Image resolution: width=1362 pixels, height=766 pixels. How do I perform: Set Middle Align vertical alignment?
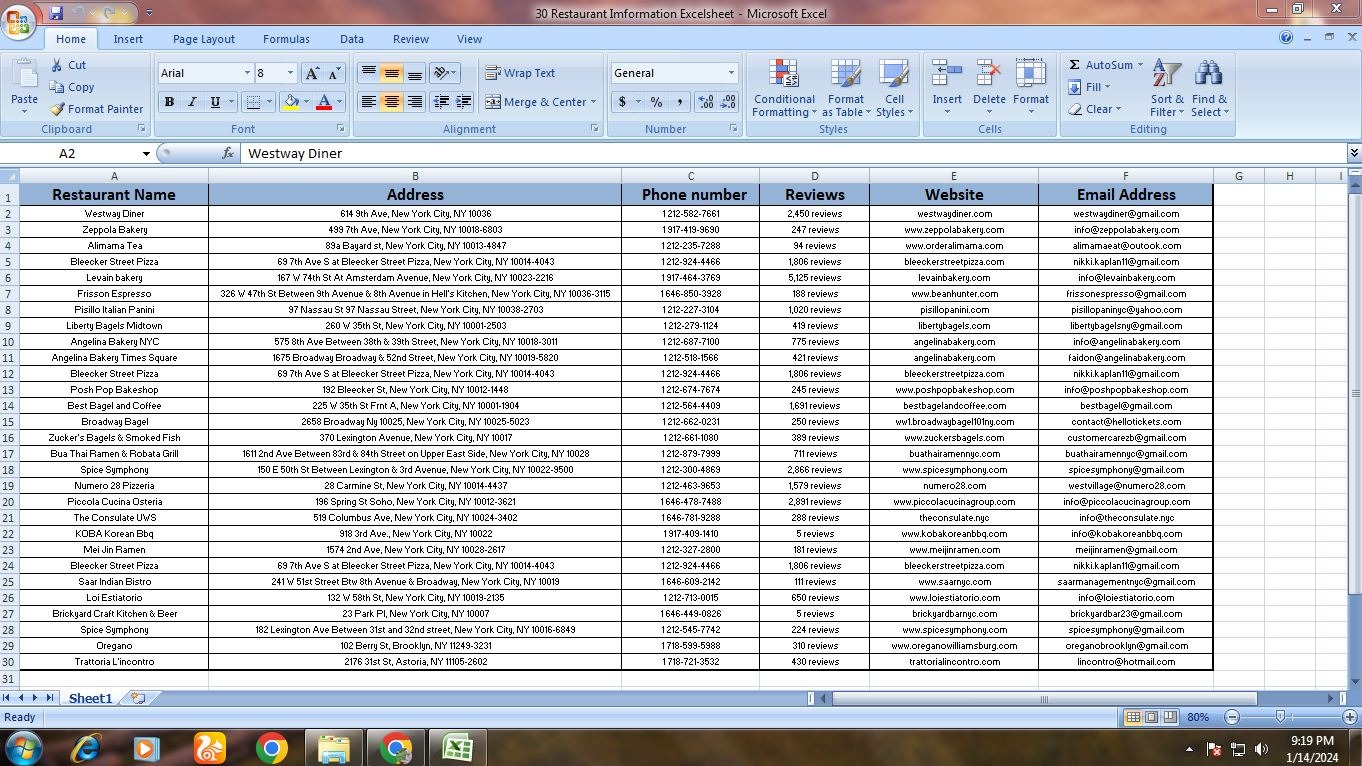pos(391,73)
